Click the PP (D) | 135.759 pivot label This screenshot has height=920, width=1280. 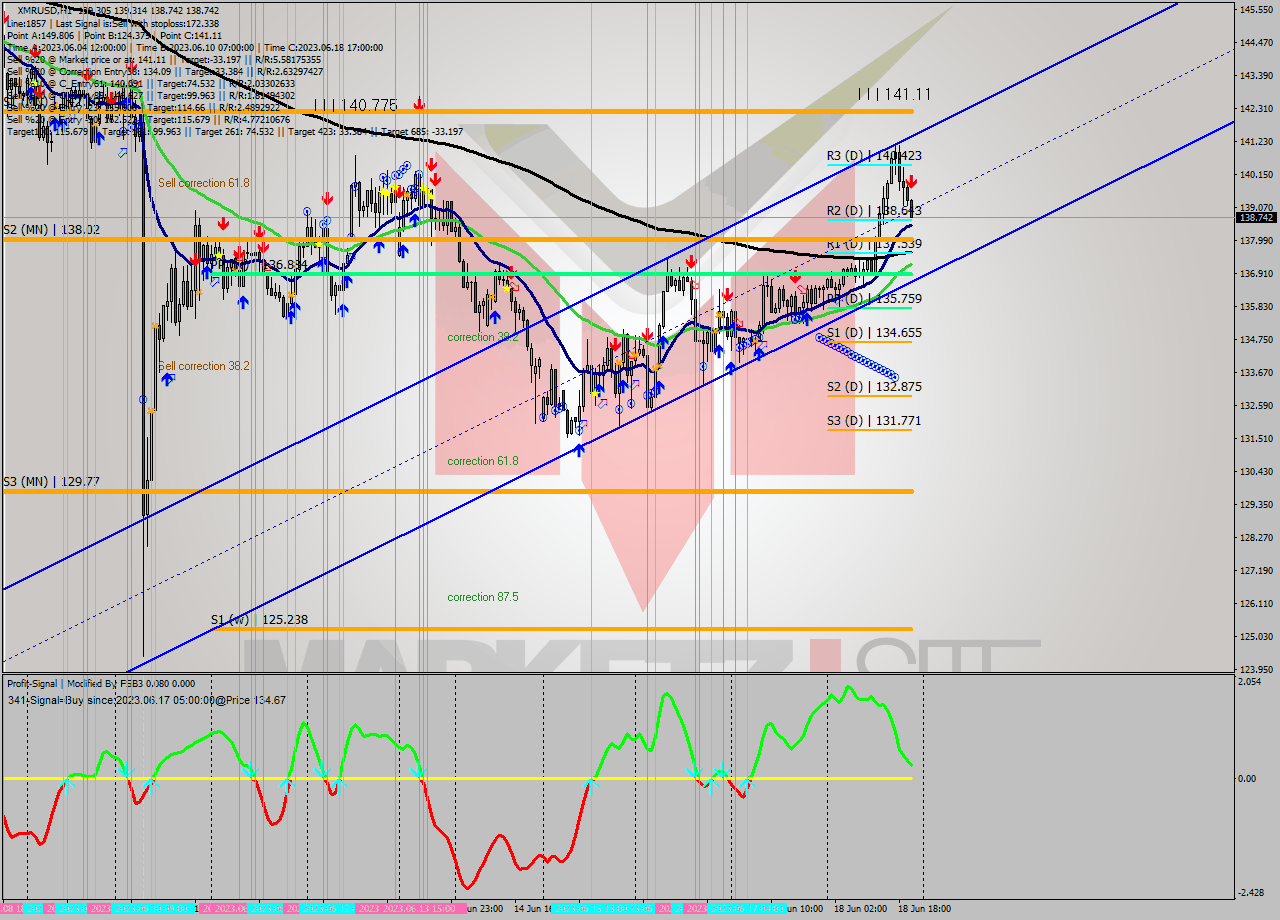[x=874, y=298]
